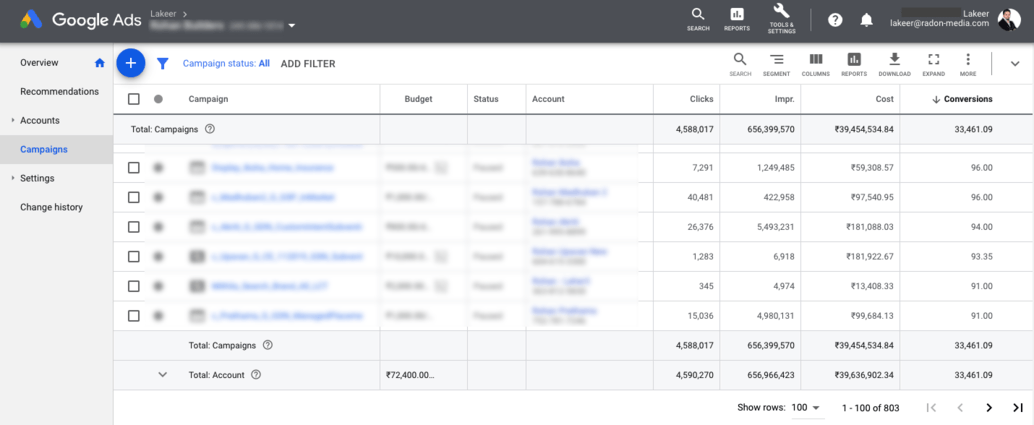This screenshot has width=1034, height=425.
Task: Open Change history in the sidebar
Action: pos(51,207)
